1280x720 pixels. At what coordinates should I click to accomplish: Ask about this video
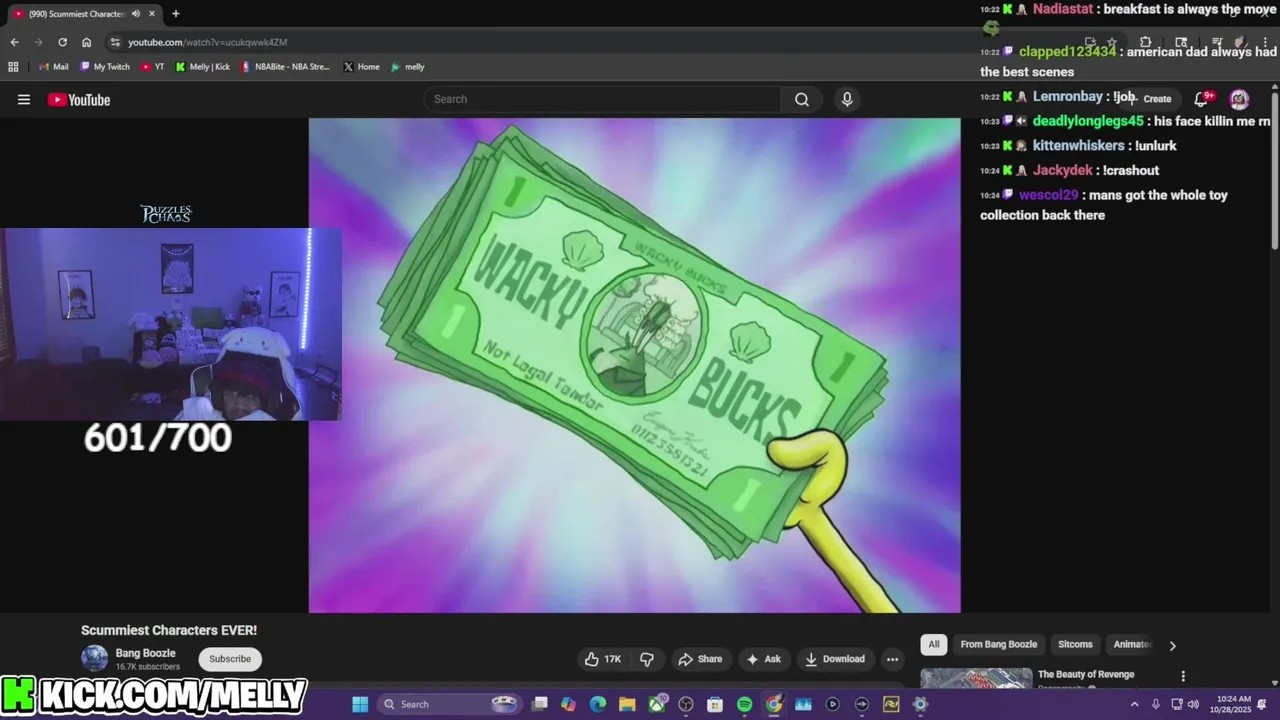click(x=764, y=659)
